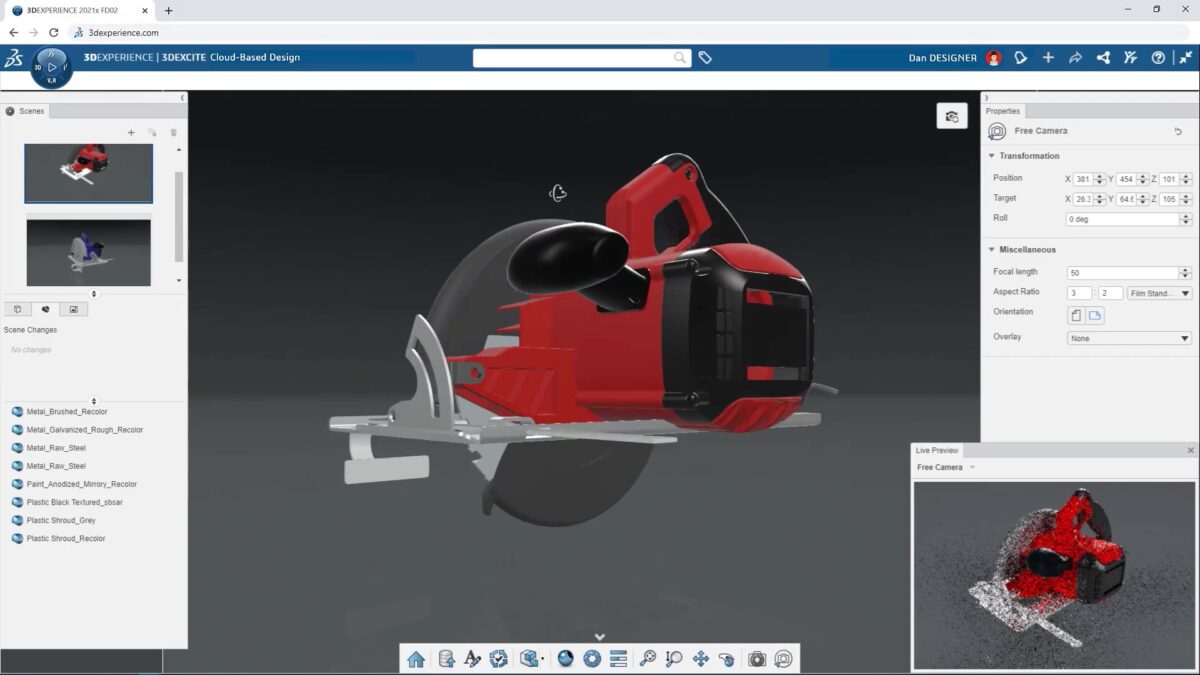Click the Target Y value field
Screen dimensions: 1200x675
coord(1126,199)
